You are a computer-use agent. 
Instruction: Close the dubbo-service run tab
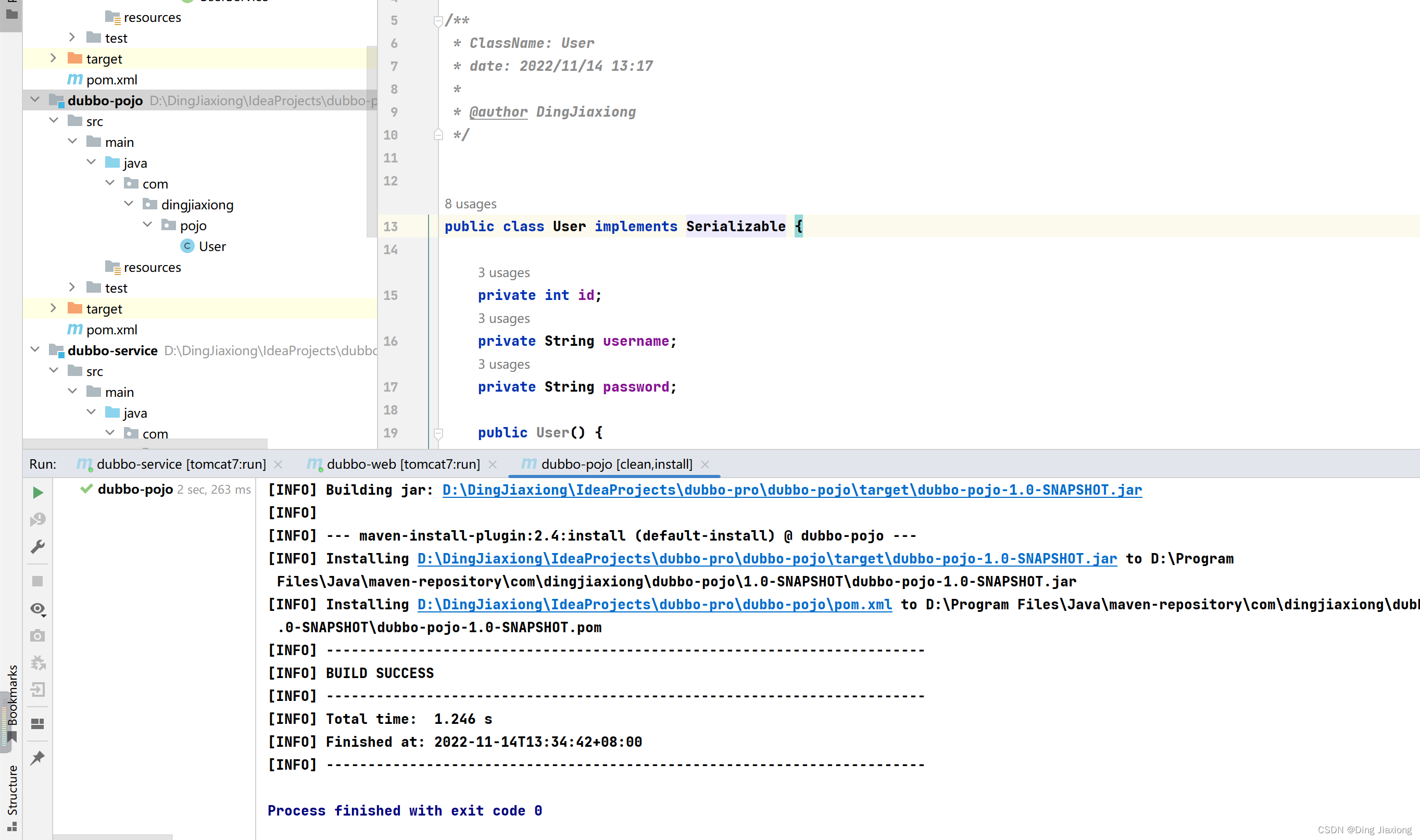tap(278, 465)
